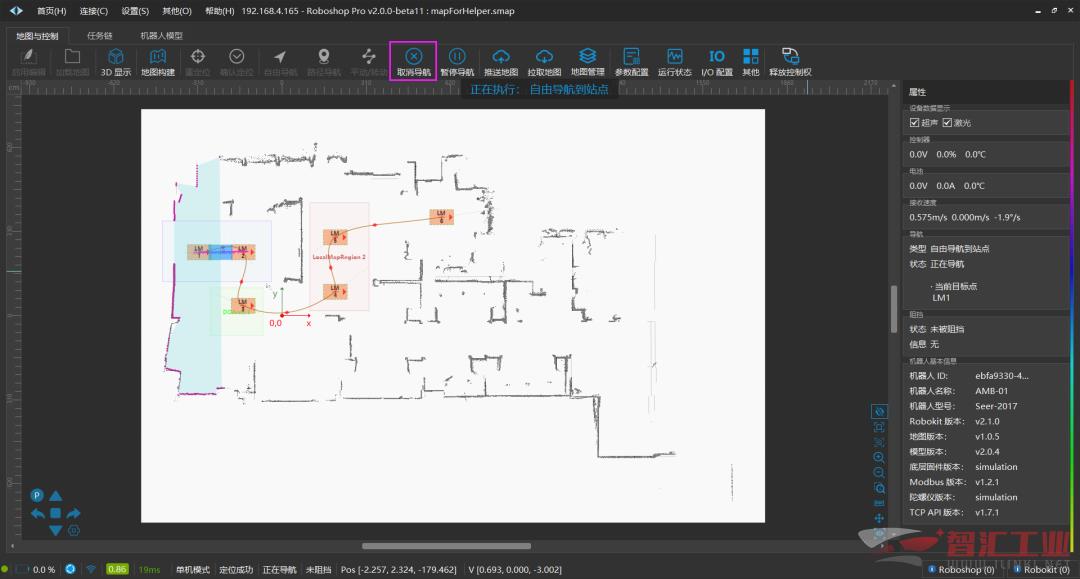
Task: Open the Robokit (0) log button
Action: point(1041,569)
